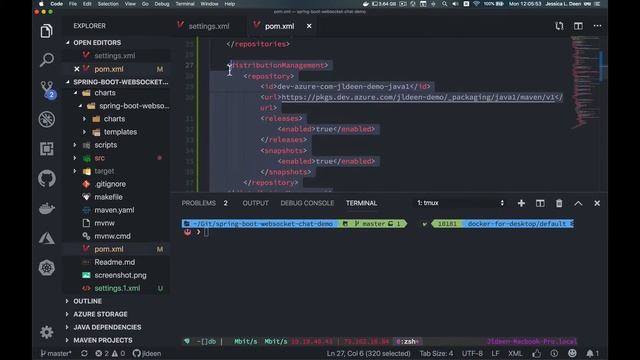Close pom.xml in Open Editors list

coord(76,69)
